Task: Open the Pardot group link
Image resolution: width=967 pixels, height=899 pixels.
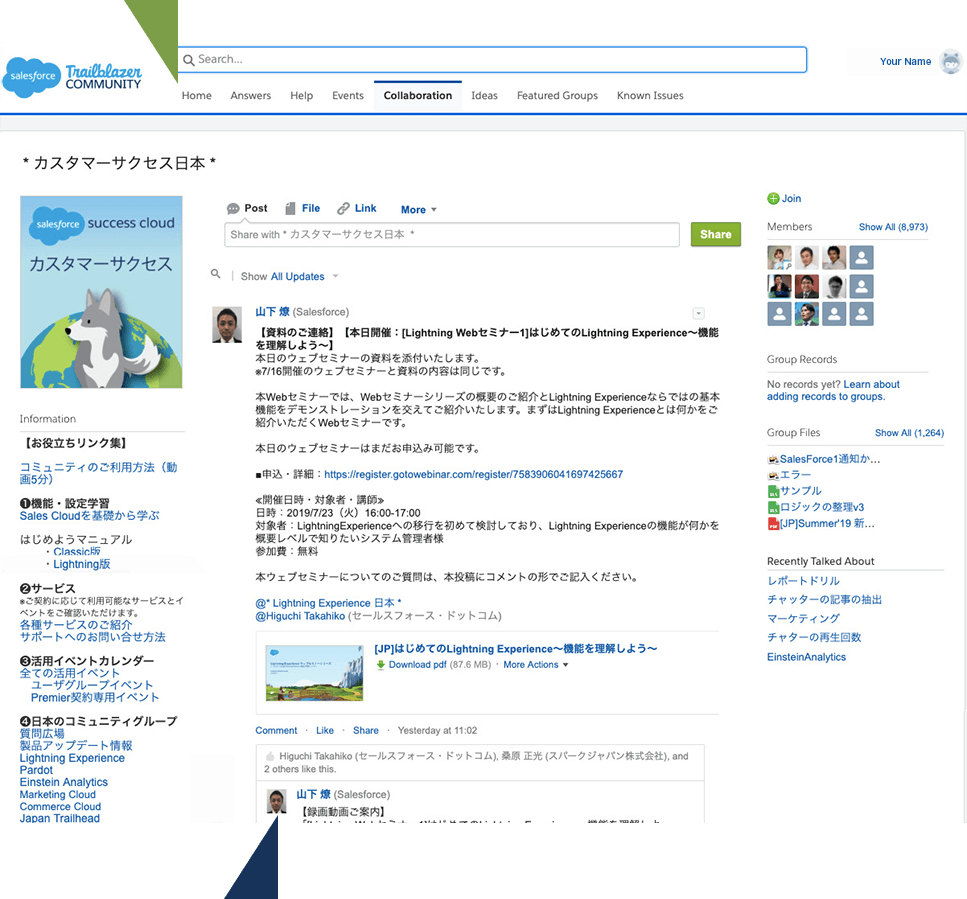Action: tap(36, 770)
